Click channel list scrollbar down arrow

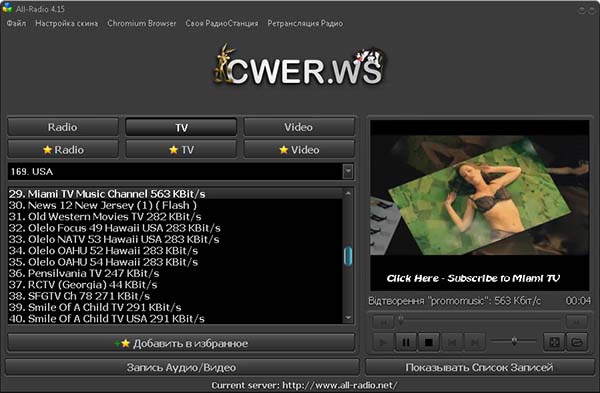(348, 318)
